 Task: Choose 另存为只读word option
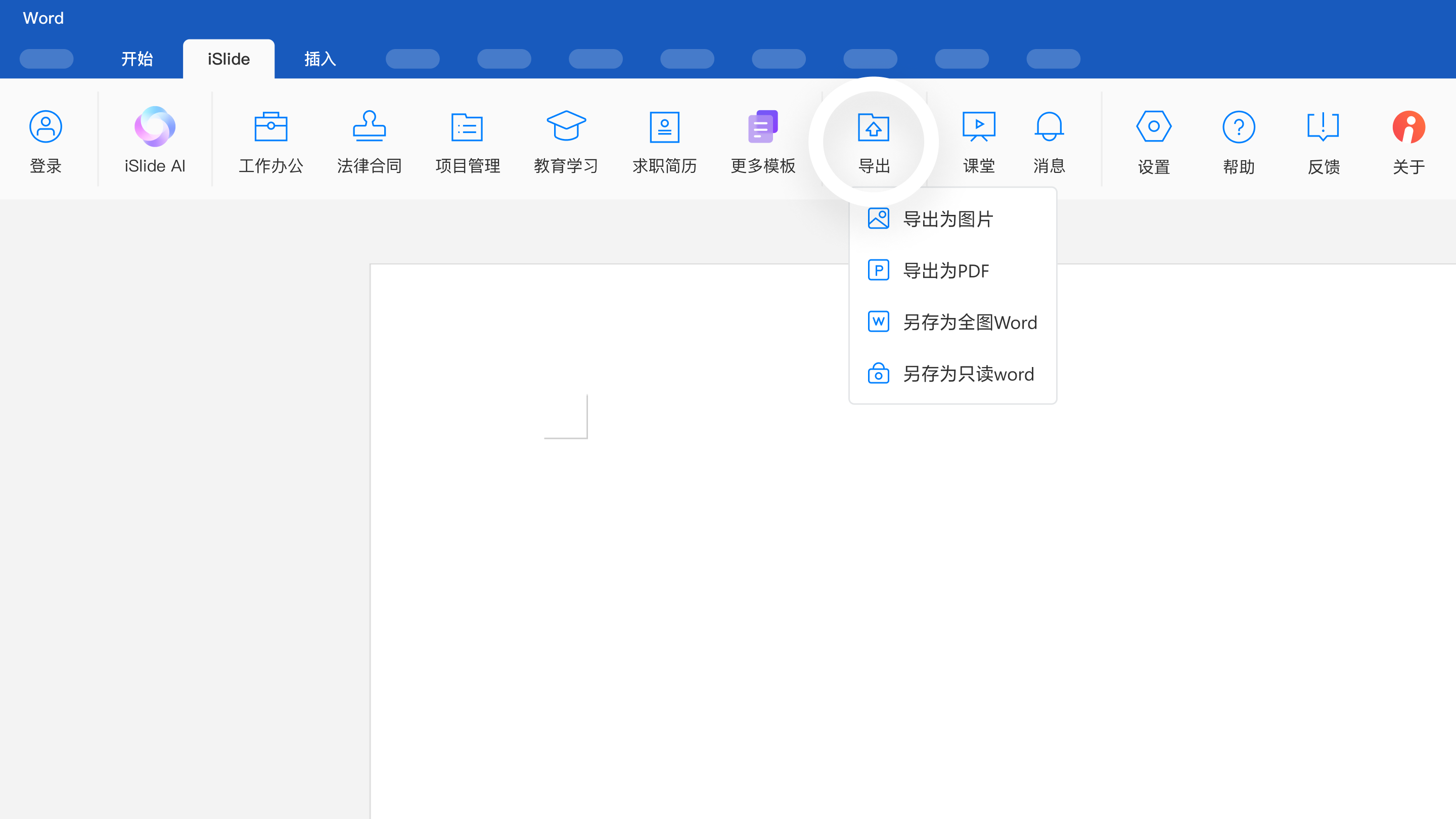[953, 374]
